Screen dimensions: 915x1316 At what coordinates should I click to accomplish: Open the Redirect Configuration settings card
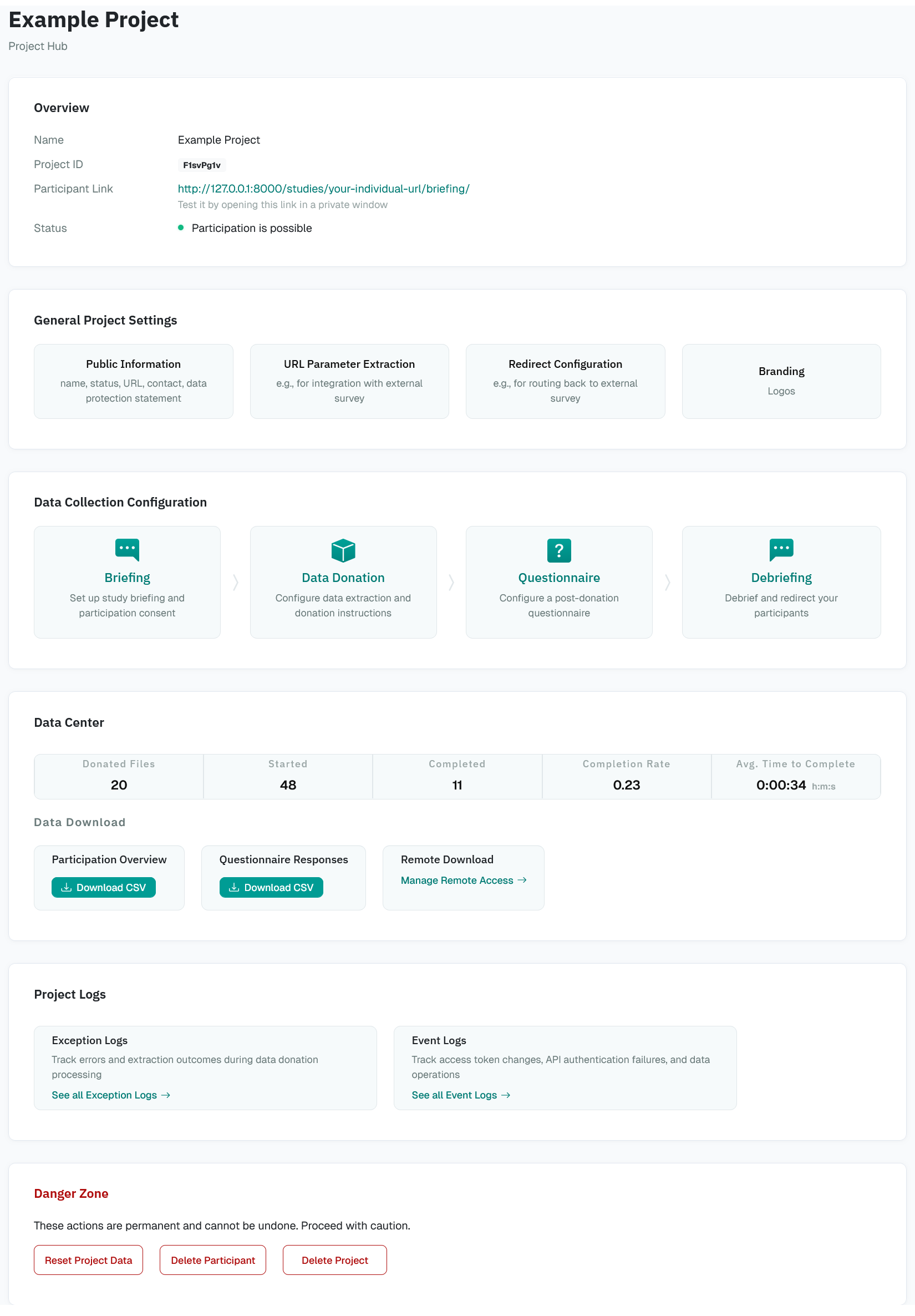[565, 381]
